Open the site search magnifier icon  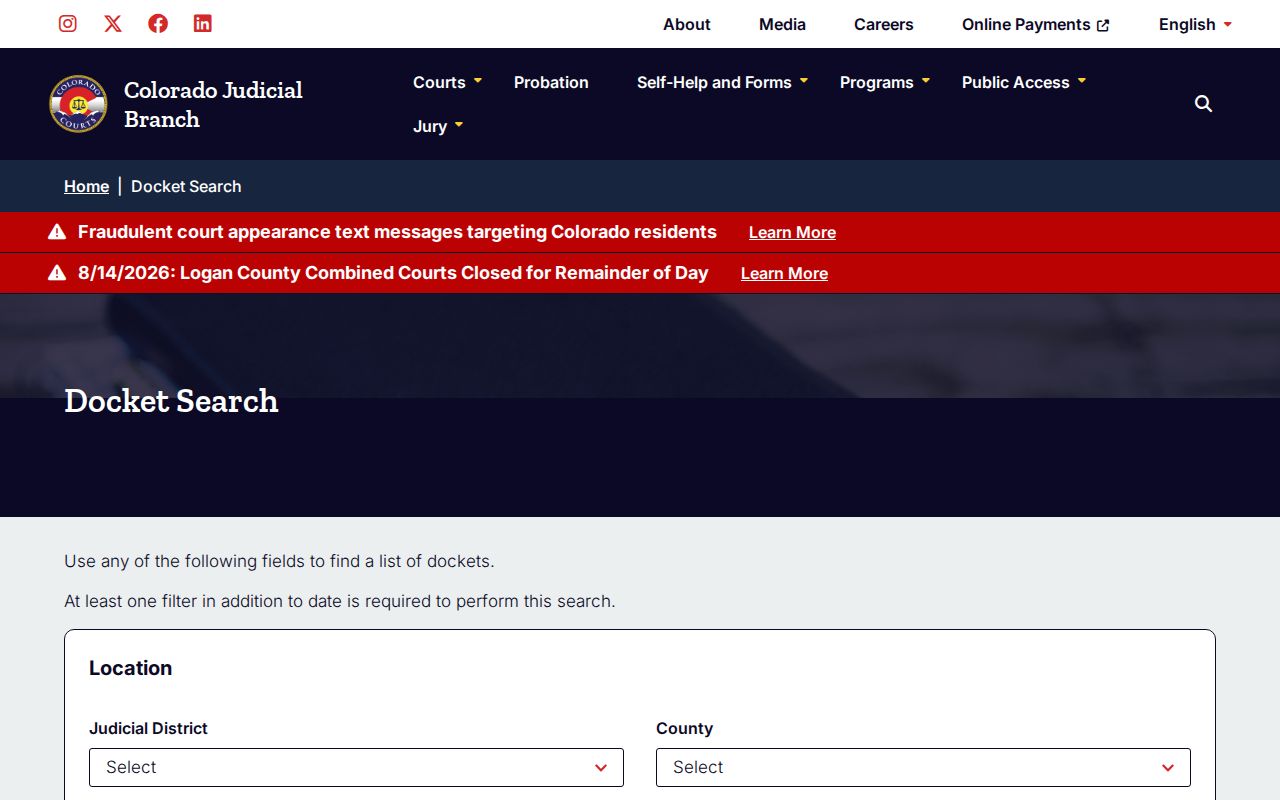coord(1204,104)
